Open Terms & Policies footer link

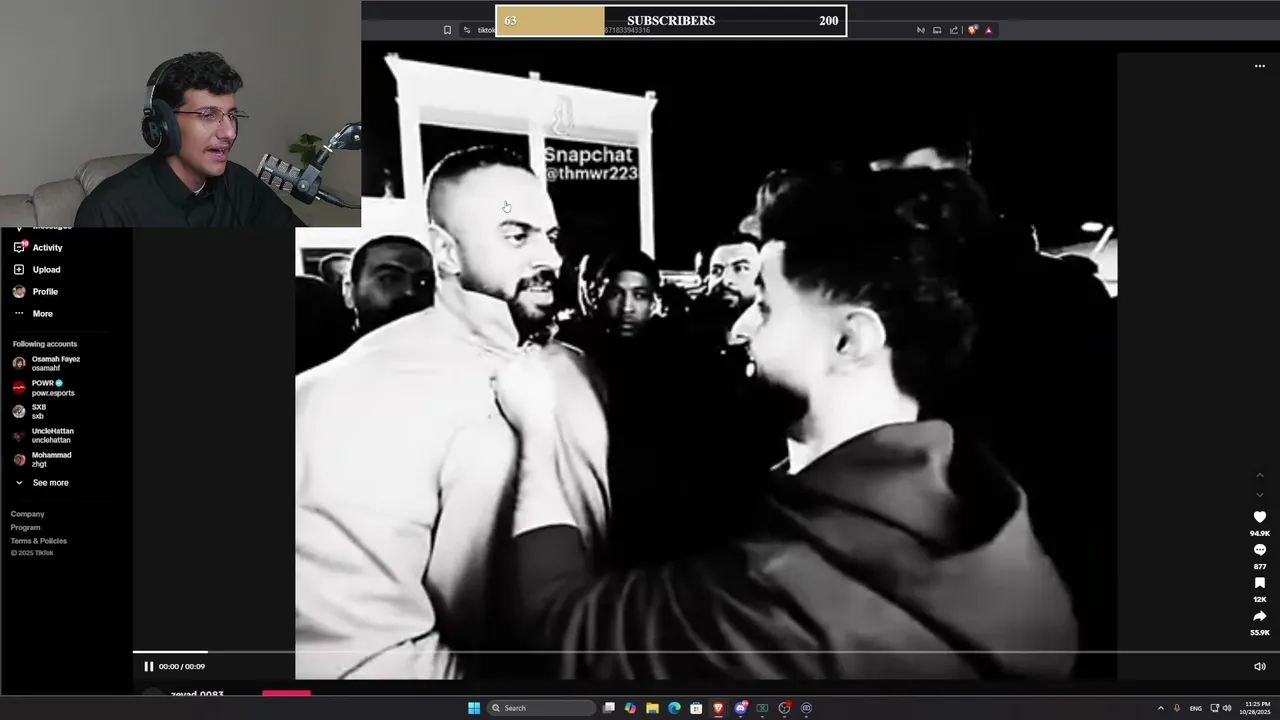[39, 541]
